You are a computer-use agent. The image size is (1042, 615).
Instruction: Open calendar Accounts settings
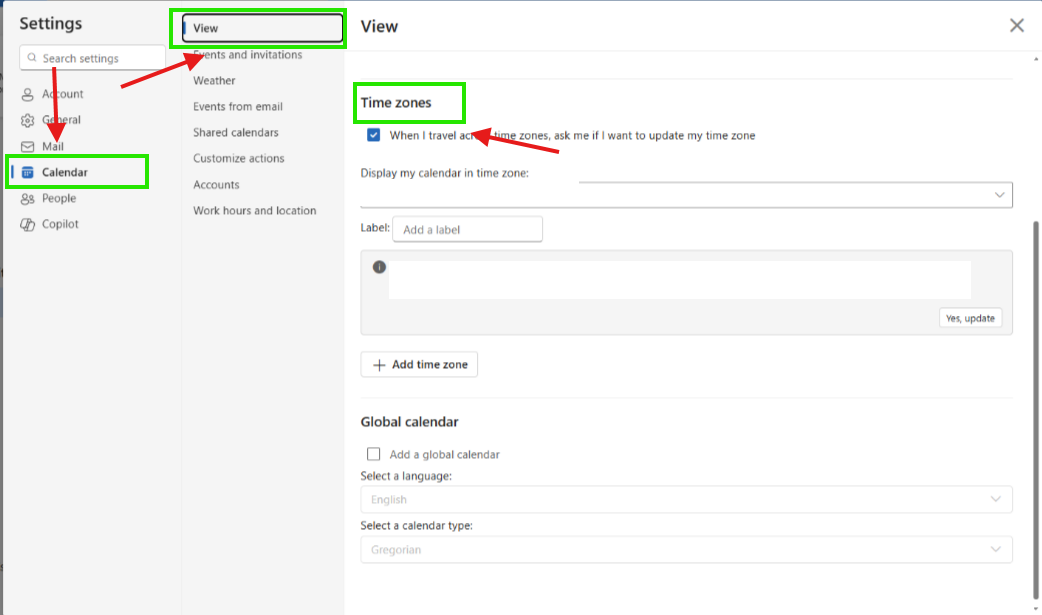(216, 185)
